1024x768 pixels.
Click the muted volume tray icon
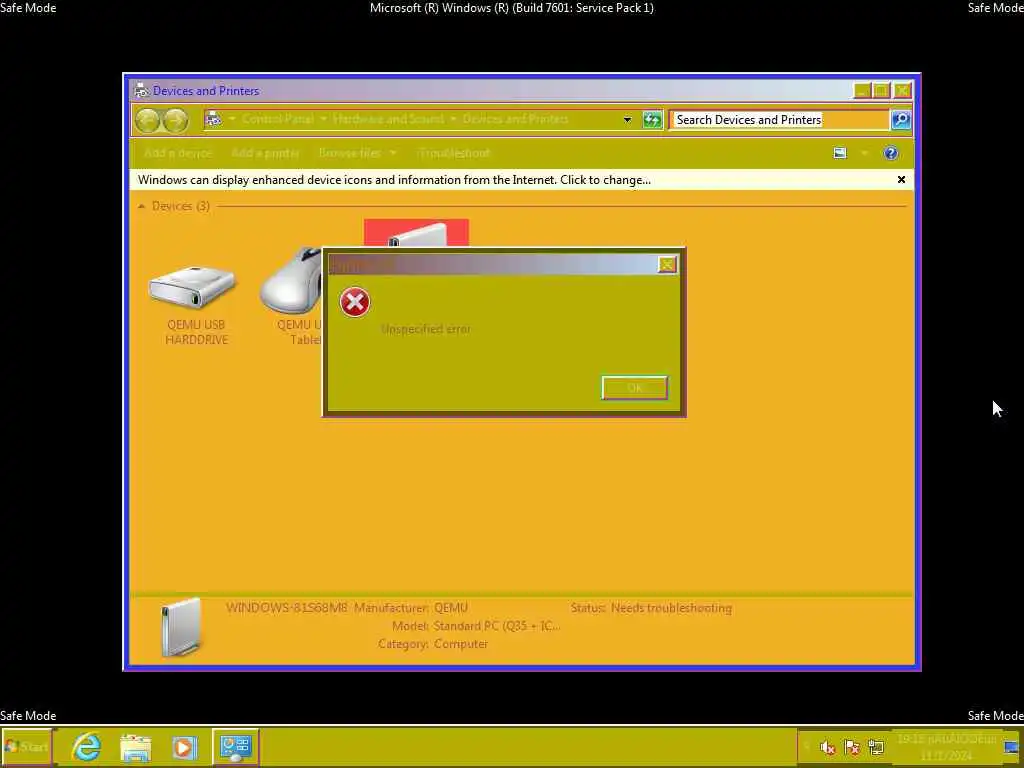click(827, 748)
